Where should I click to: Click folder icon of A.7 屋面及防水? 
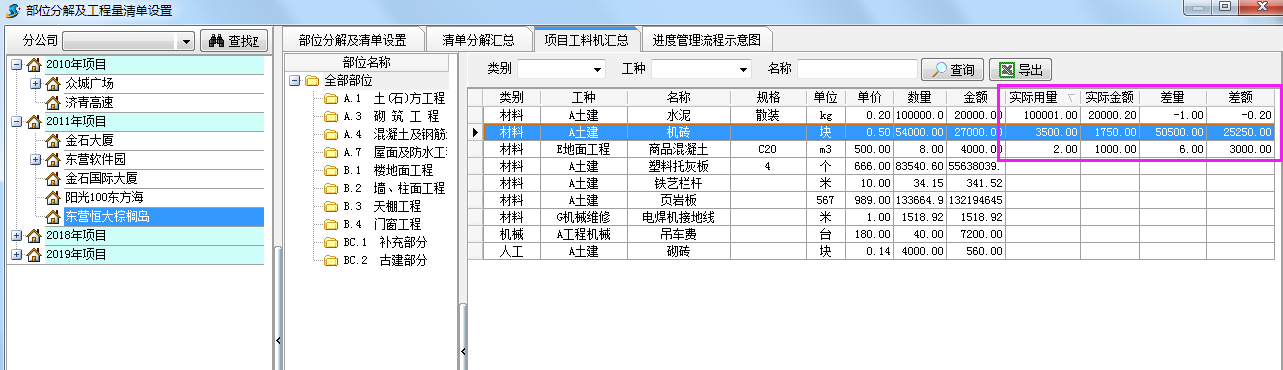[331, 152]
